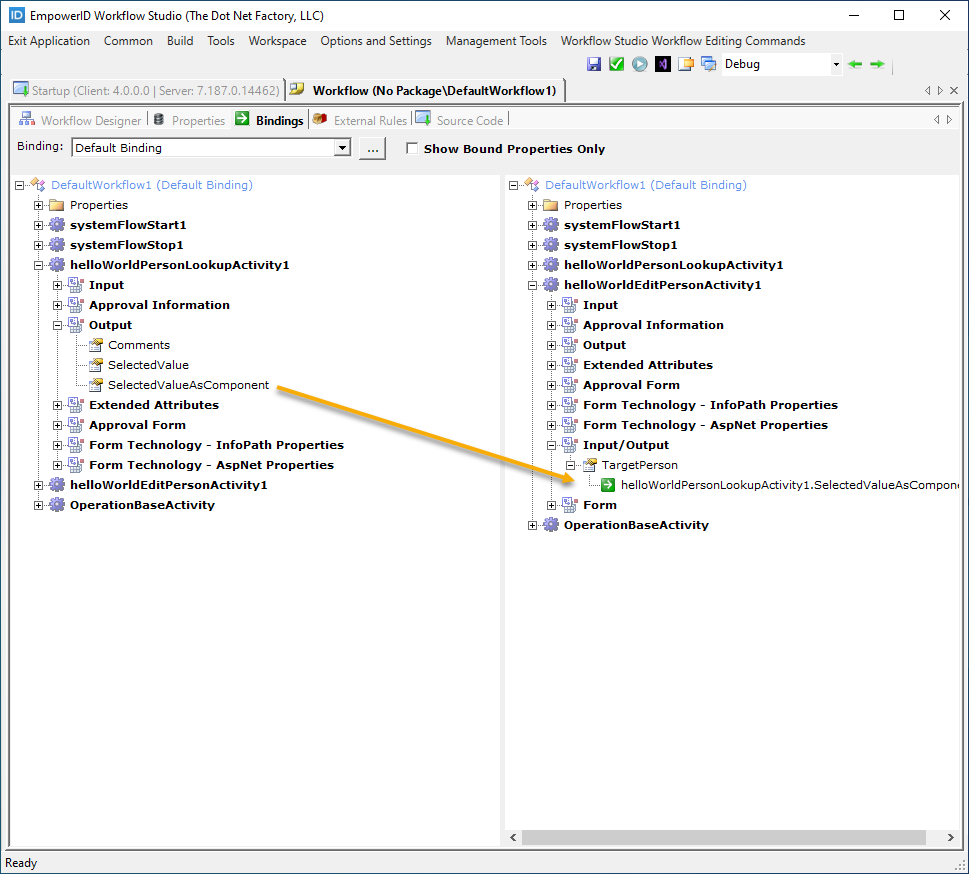
Task: Click the compile windows icon before the Debug dropdown
Action: [709, 63]
